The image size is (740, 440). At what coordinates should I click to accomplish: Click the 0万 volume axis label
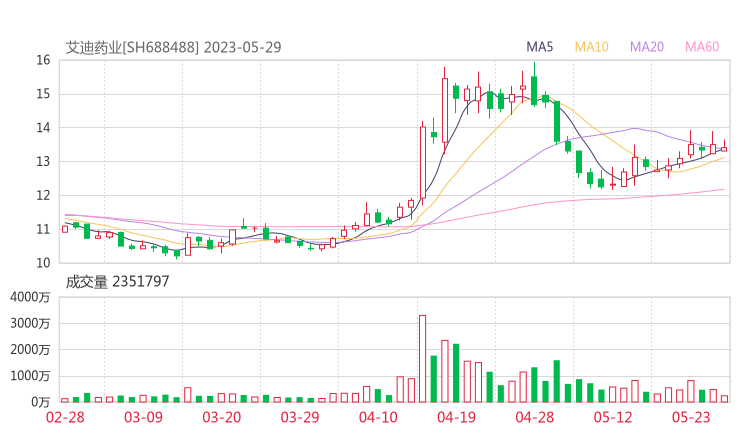(41, 402)
